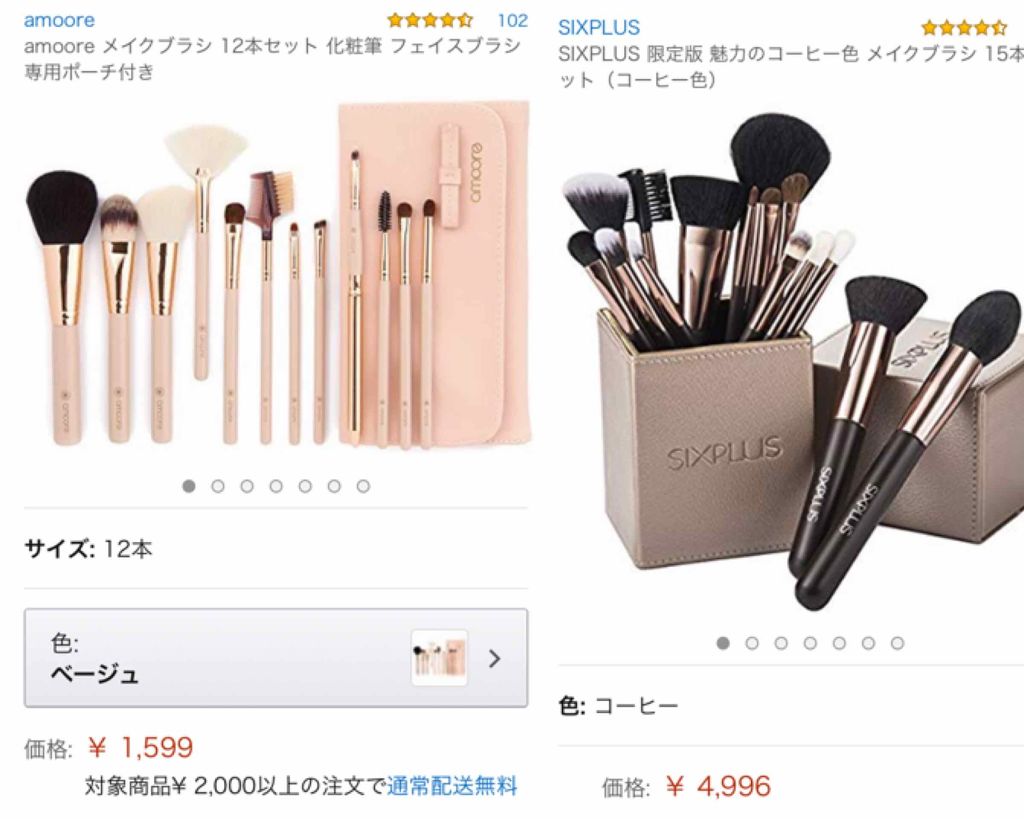Jump to fourth amoore image dot
This screenshot has height=819, width=1024.
pyautogui.click(x=276, y=486)
